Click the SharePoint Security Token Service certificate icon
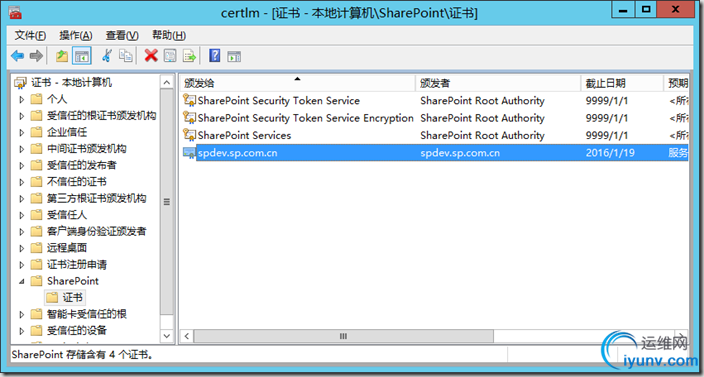The height and width of the screenshot is (377, 704). click(x=189, y=100)
